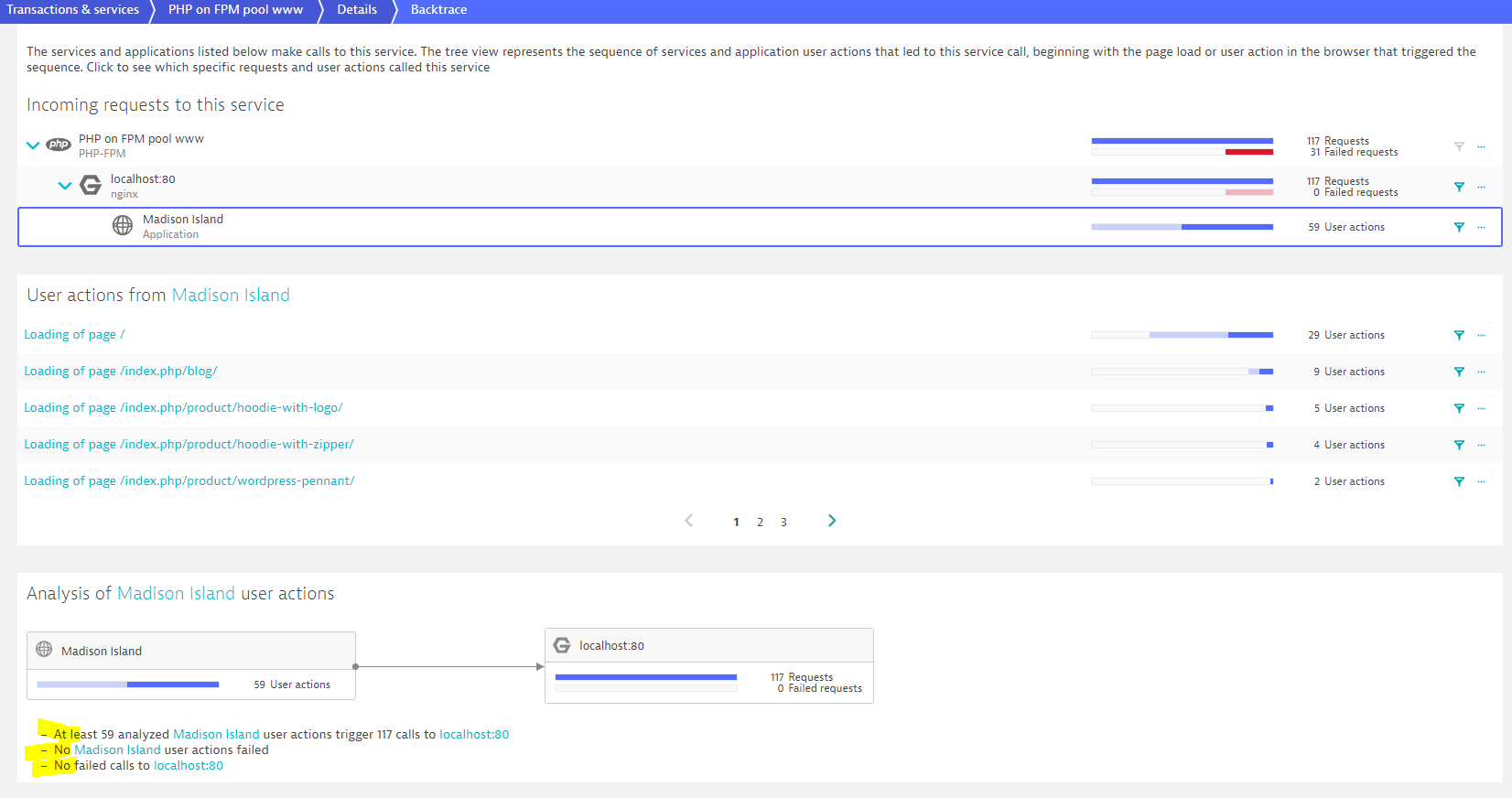Open Details breadcrumb

357,10
